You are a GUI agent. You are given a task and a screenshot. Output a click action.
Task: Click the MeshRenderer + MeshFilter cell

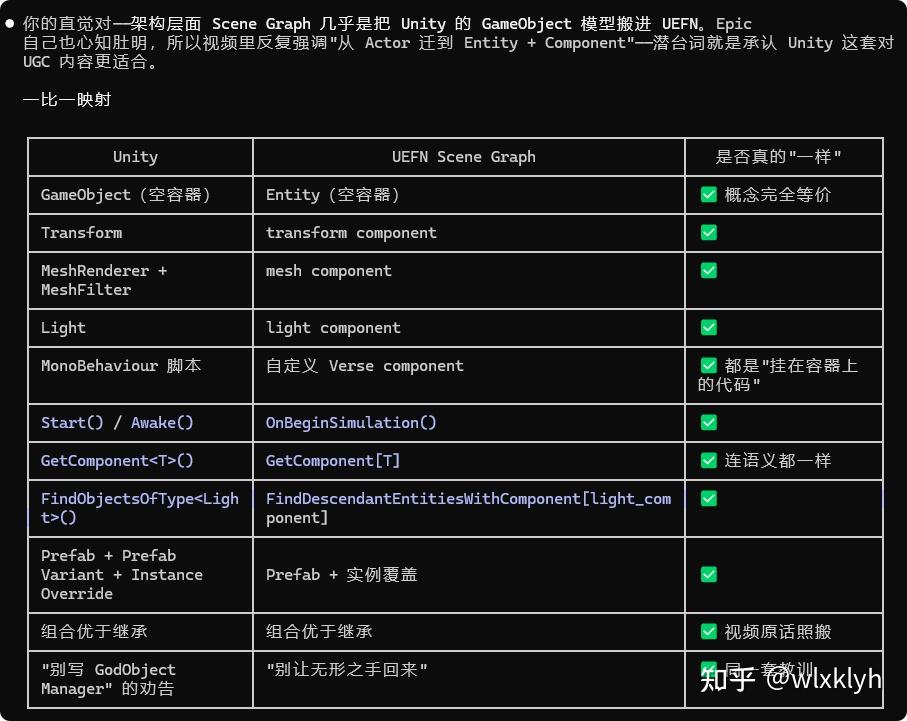click(x=141, y=280)
